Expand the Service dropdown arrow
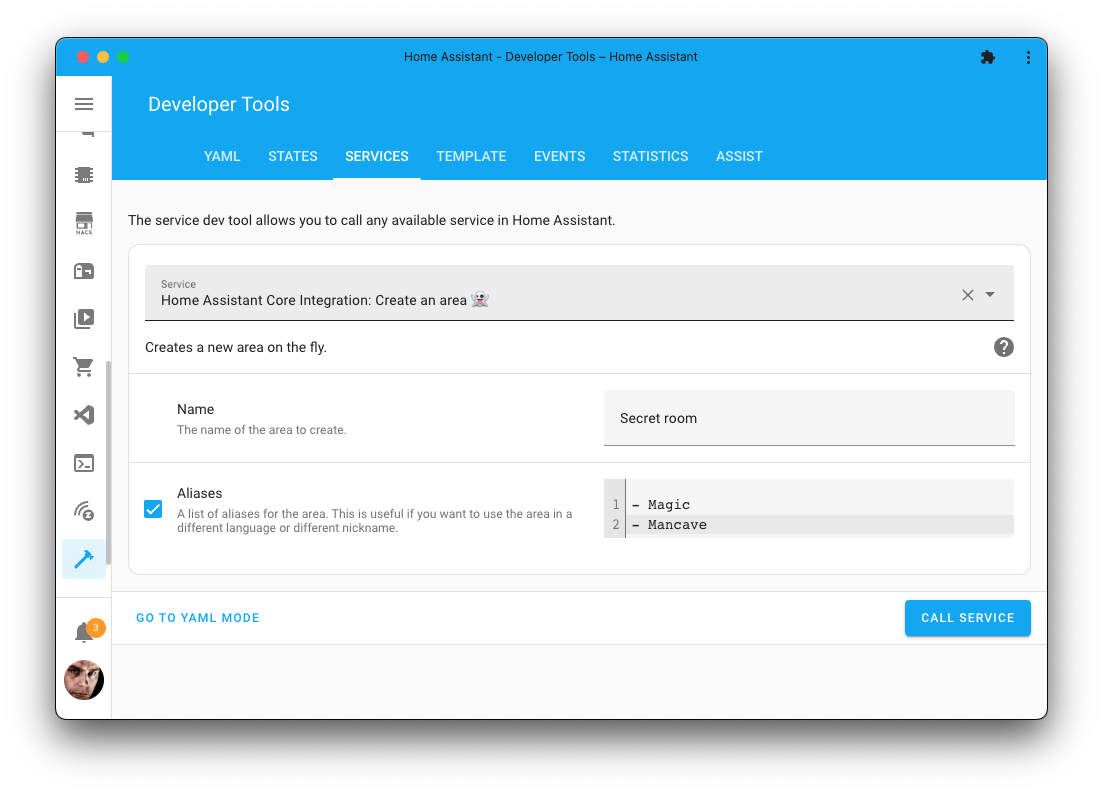 tap(990, 295)
